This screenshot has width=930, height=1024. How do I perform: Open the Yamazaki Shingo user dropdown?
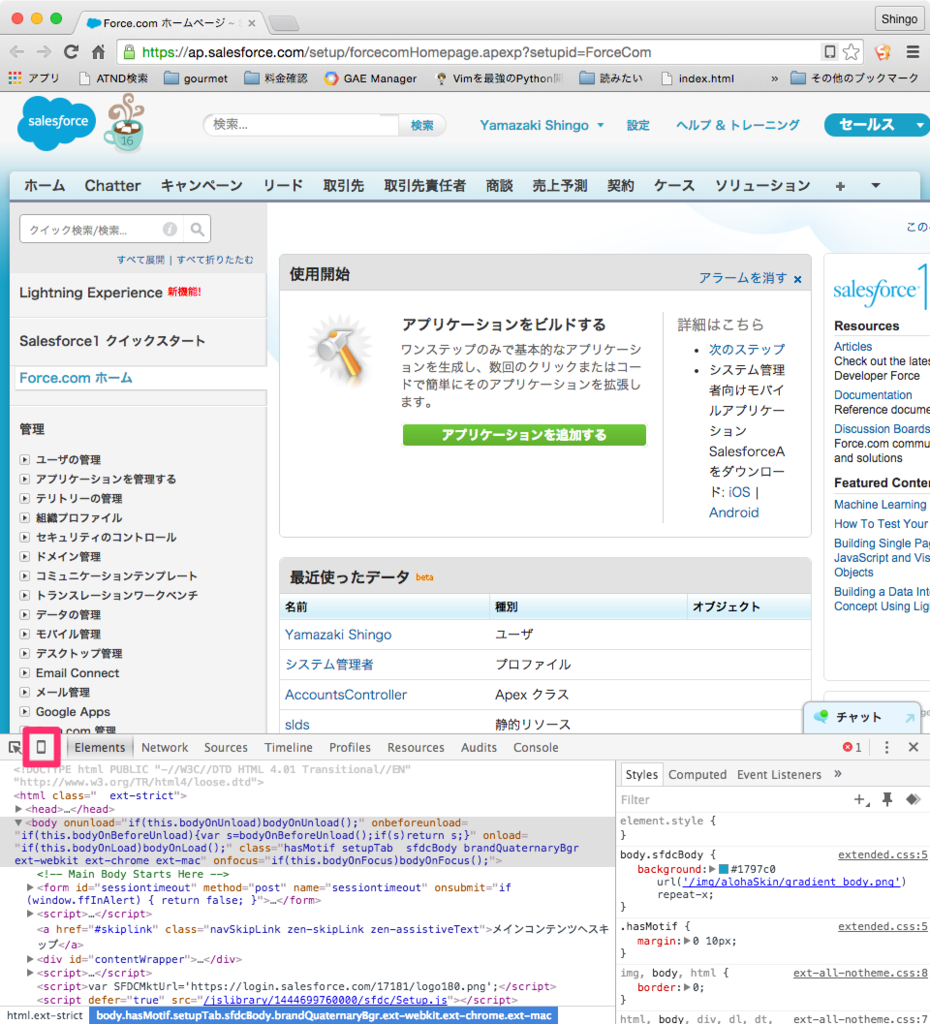click(541, 125)
